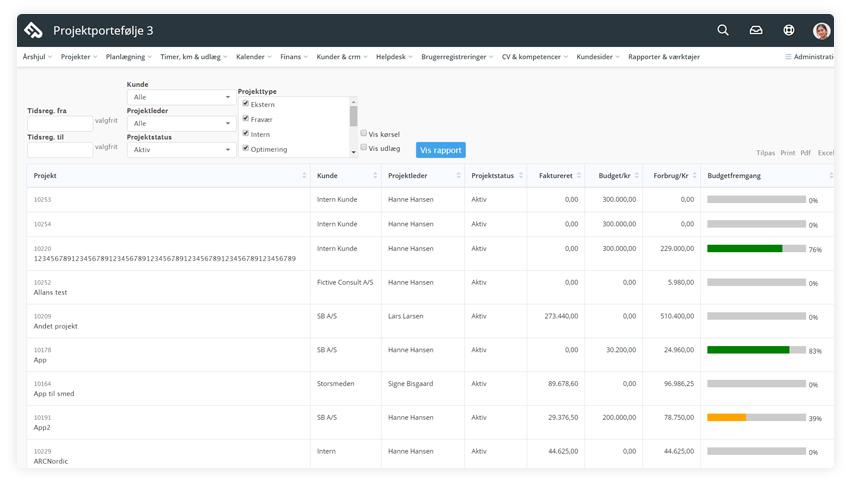Enable the Vis udlæg checkbox
The width and height of the screenshot is (850, 482).
pos(364,147)
